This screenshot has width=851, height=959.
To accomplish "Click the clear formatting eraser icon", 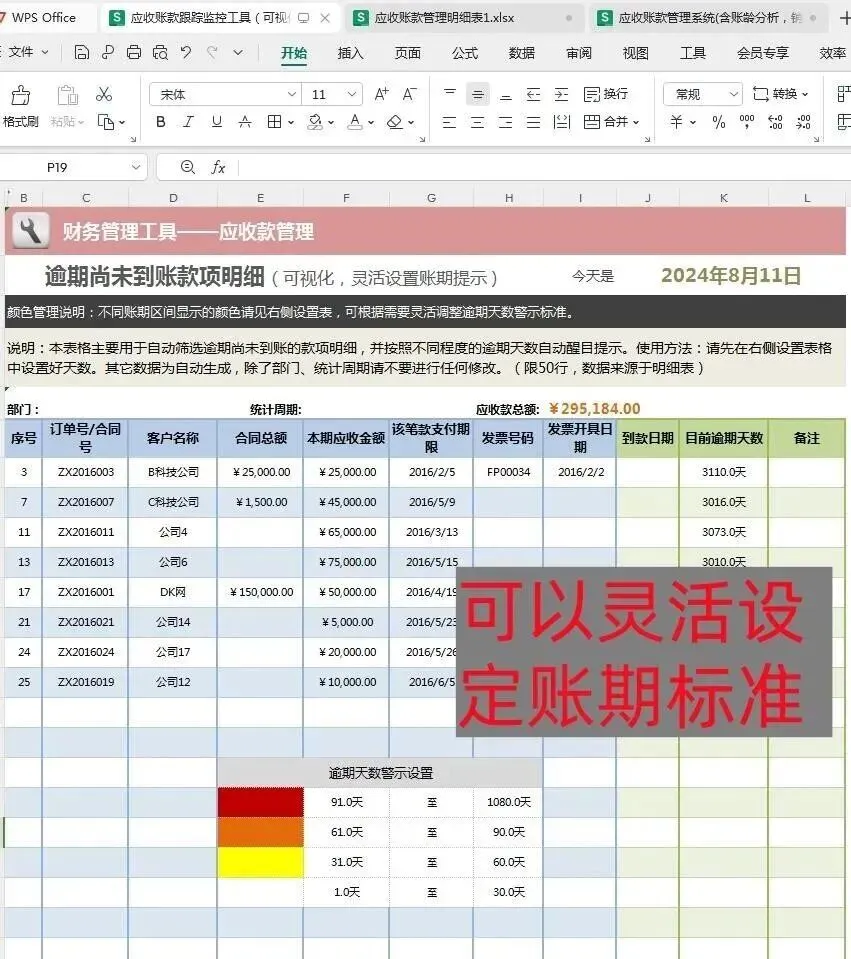I will click(x=395, y=122).
